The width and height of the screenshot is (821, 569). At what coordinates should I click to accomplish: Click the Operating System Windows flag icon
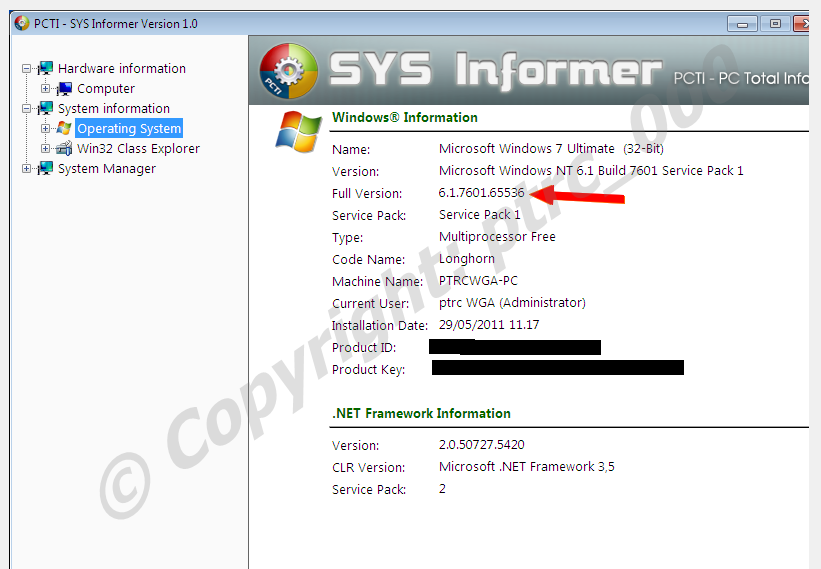64,128
